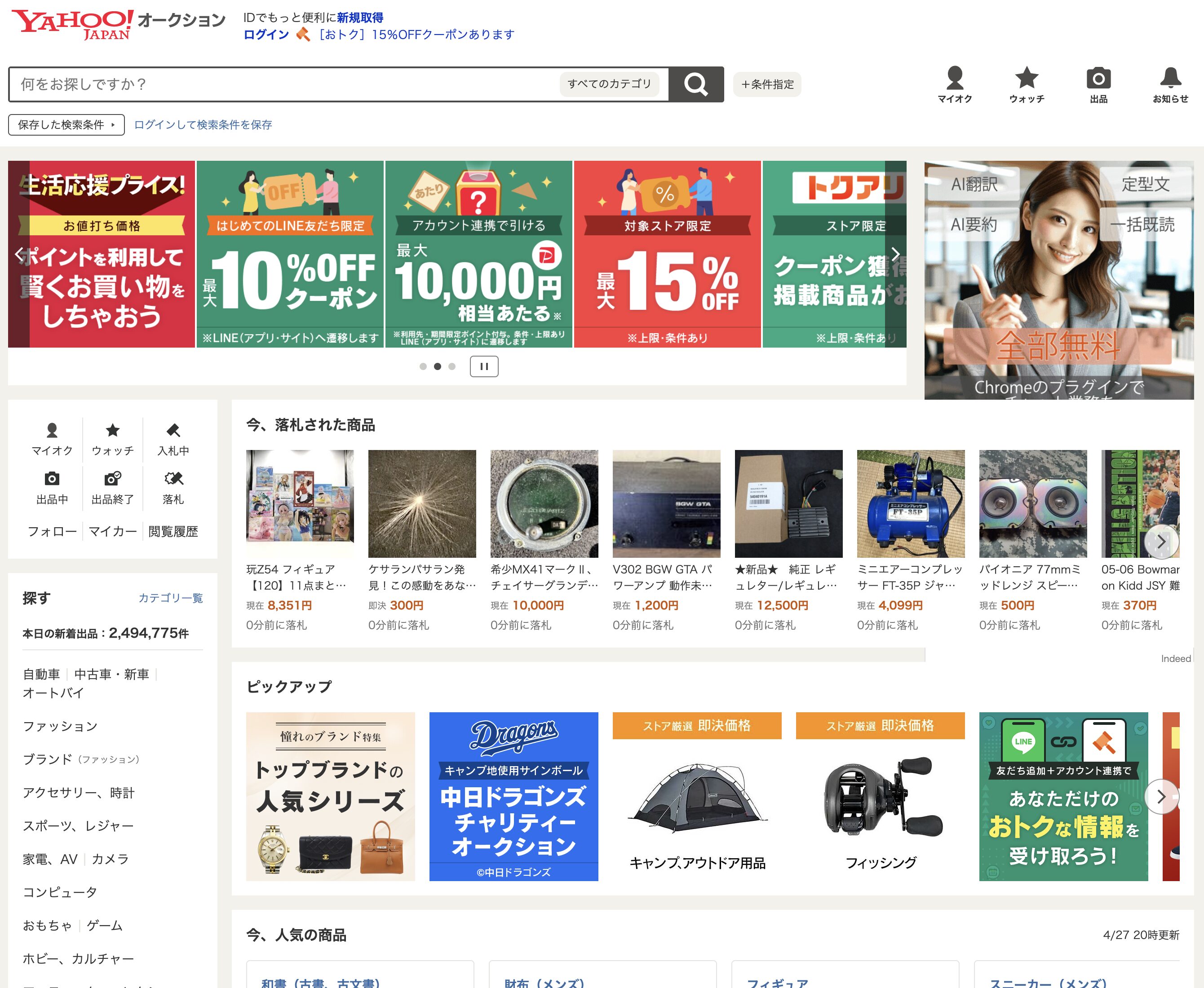
Task: Select ブランド (ファッション) category
Action: pyautogui.click(x=81, y=759)
